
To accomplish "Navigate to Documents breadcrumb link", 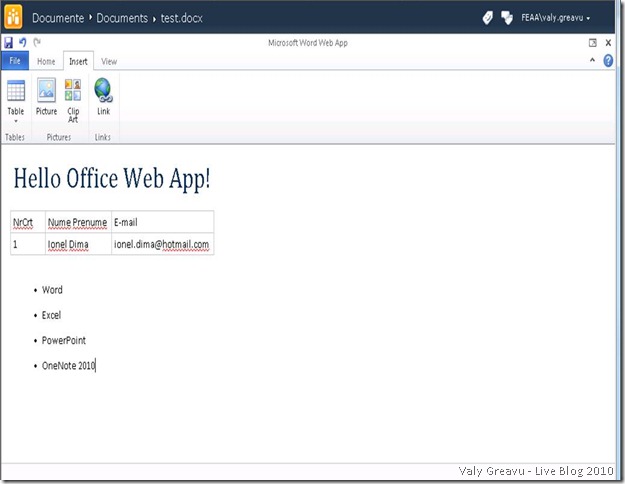I will click(x=122, y=18).
